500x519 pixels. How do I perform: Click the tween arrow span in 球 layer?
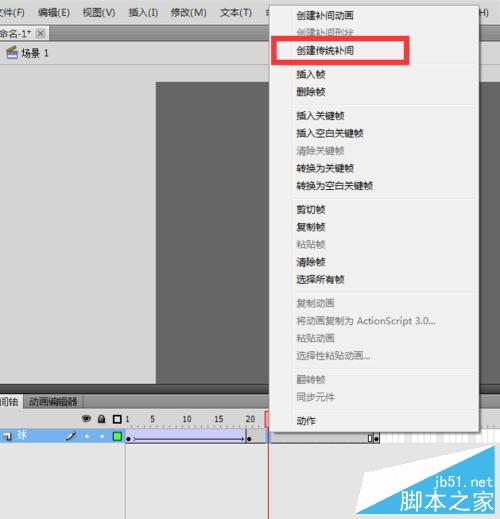coord(189,439)
